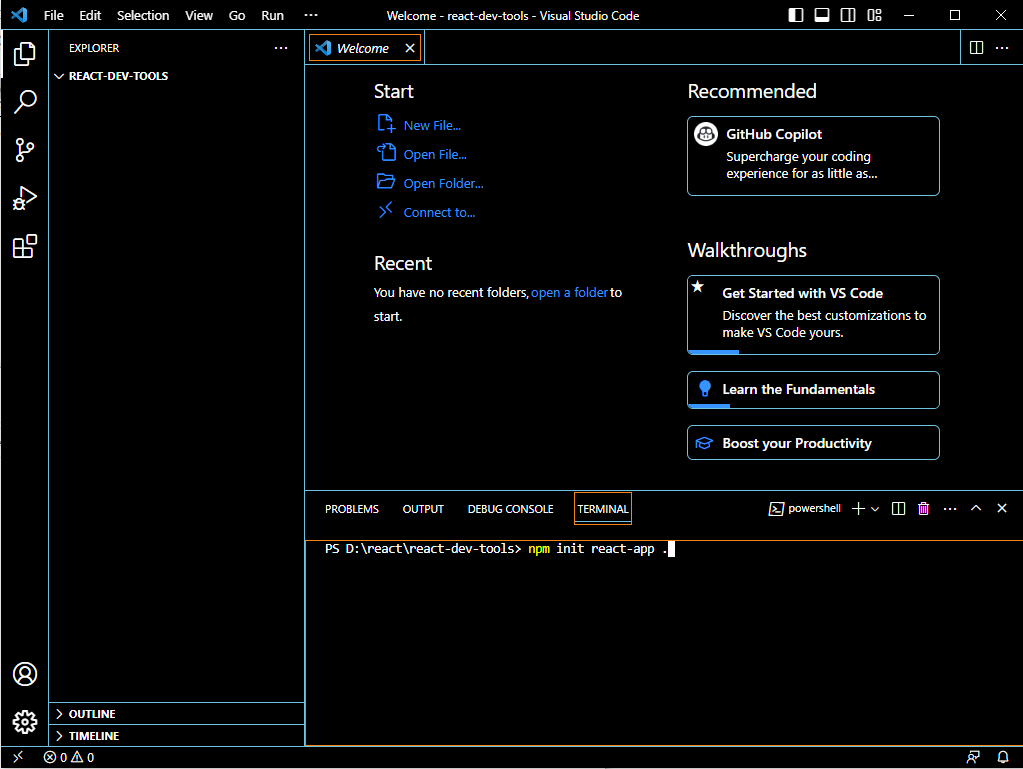Click the feedback icon in status bar
1023x769 pixels.
coord(973,757)
